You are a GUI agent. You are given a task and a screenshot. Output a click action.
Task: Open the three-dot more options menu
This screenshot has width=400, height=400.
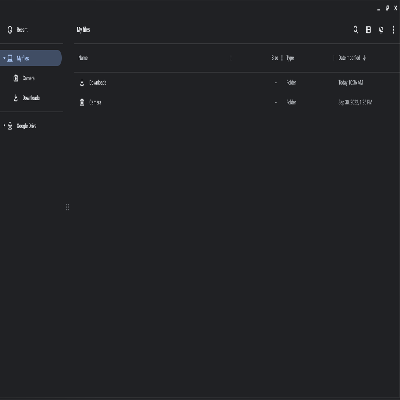click(393, 30)
